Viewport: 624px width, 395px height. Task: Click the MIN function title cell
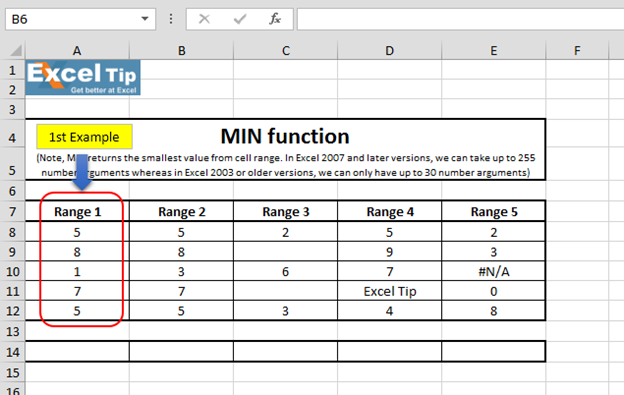pos(285,136)
